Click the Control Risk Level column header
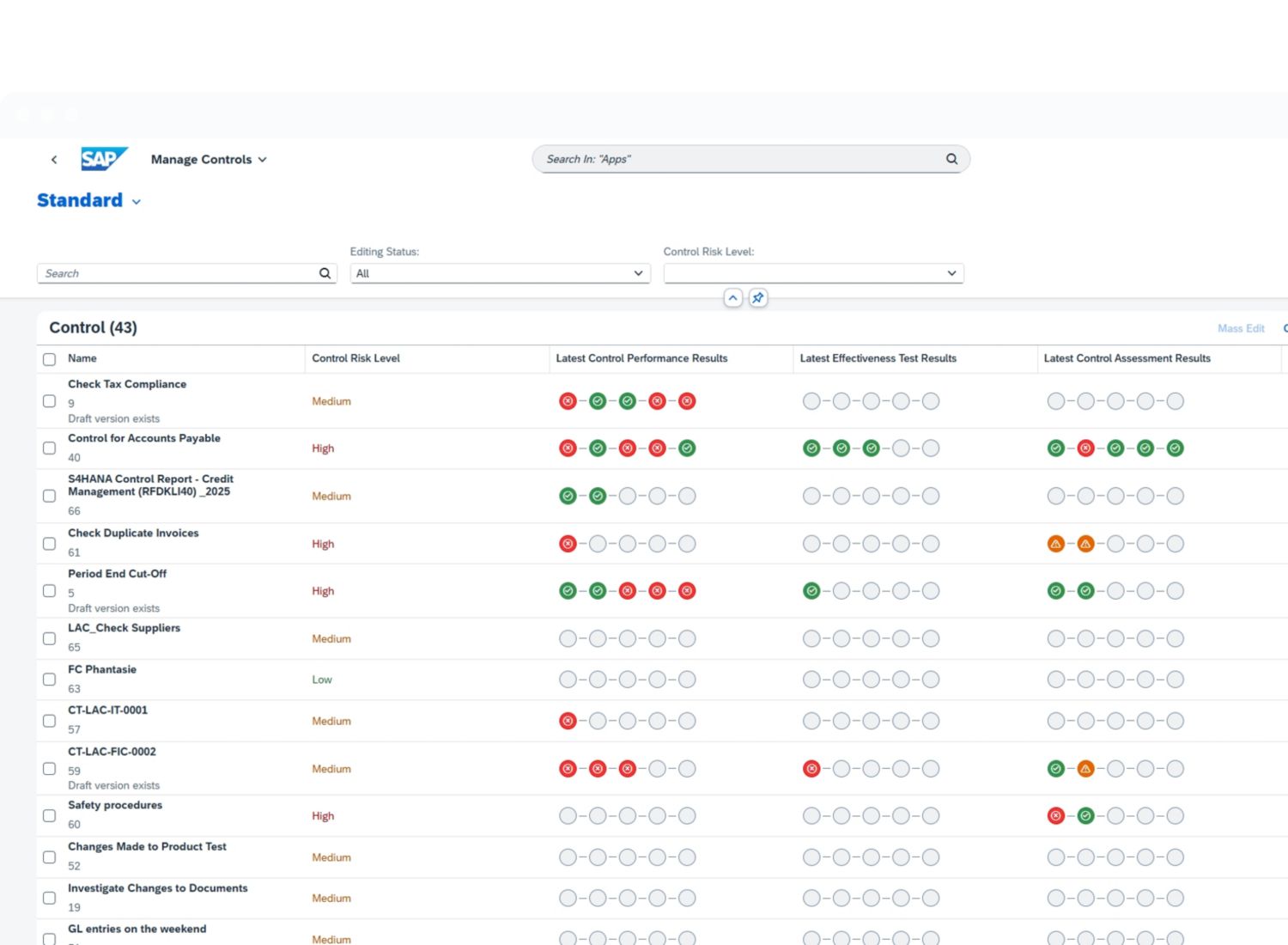Image resolution: width=1288 pixels, height=945 pixels. click(355, 358)
